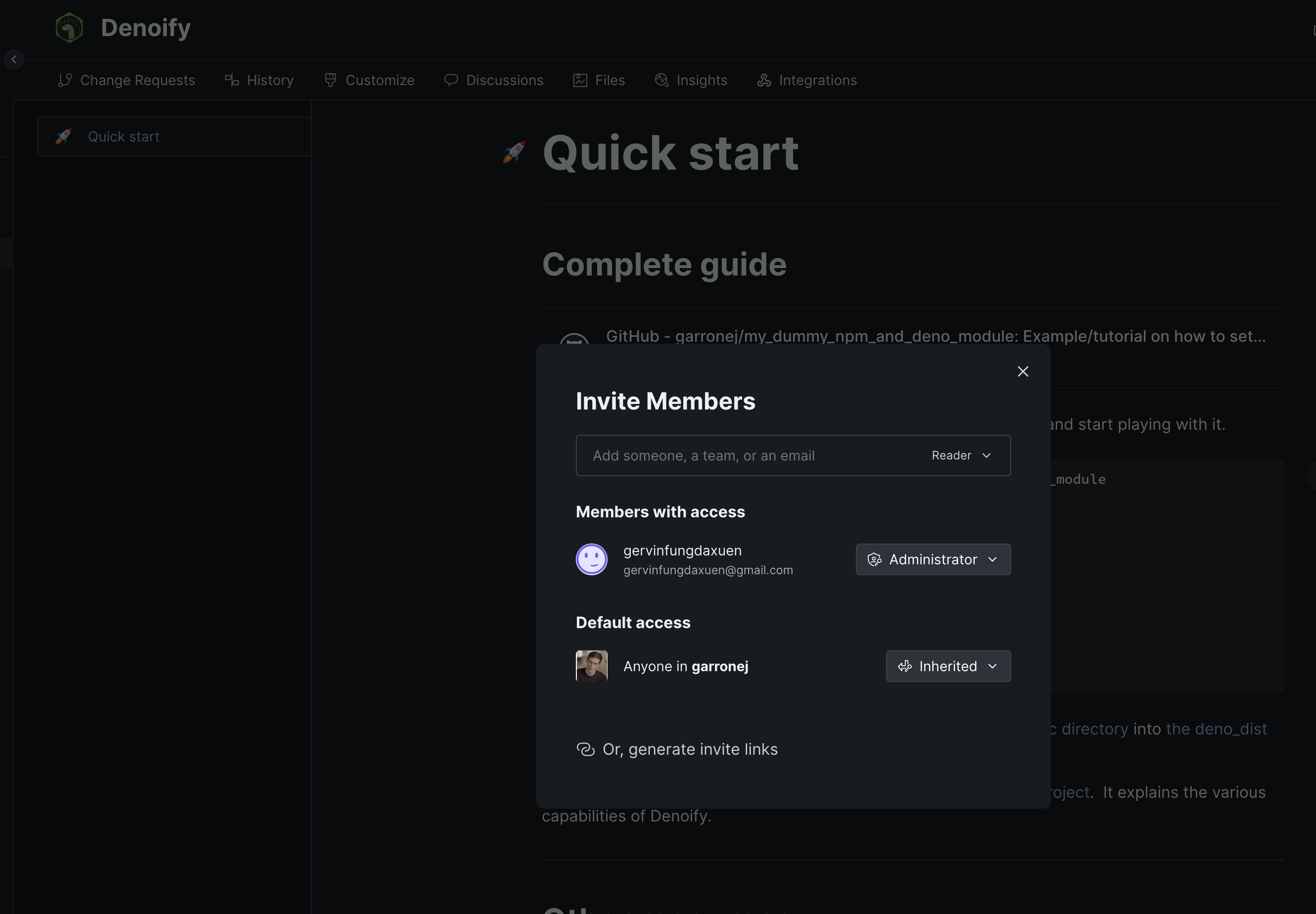Image resolution: width=1316 pixels, height=914 pixels.
Task: Click the Files icon in the navbar
Action: point(580,80)
